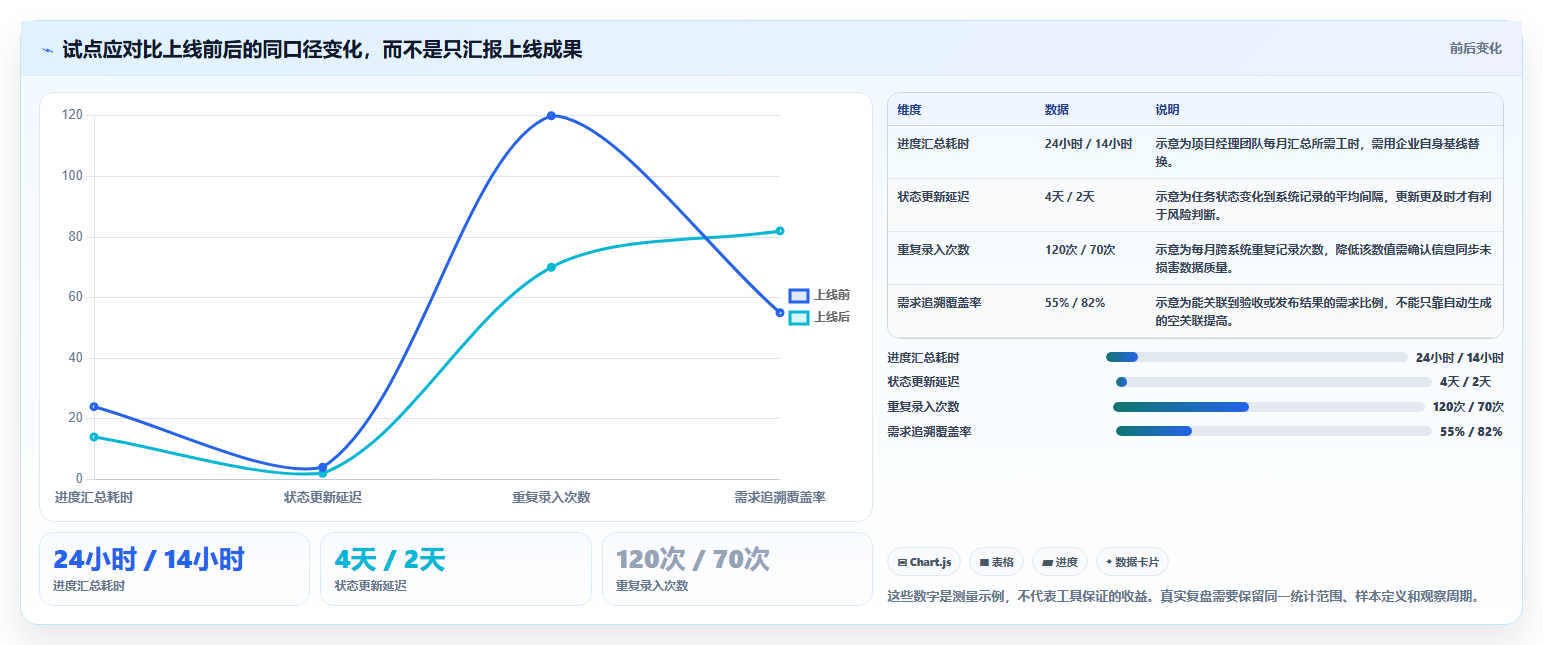1543x645 pixels.
Task: Click the 4天 / 2天 table data cell
Action: pyautogui.click(x=1070, y=197)
